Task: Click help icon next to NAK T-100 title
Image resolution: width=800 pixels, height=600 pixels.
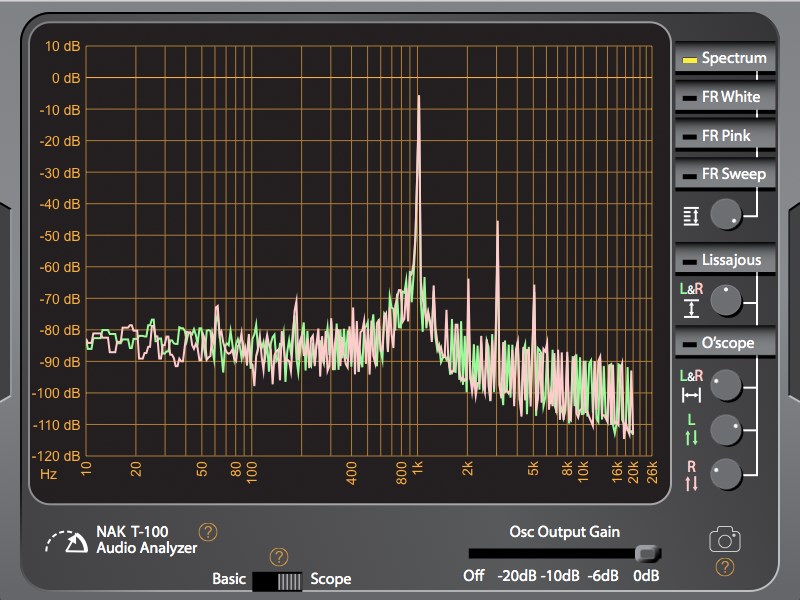Action: pos(208,532)
